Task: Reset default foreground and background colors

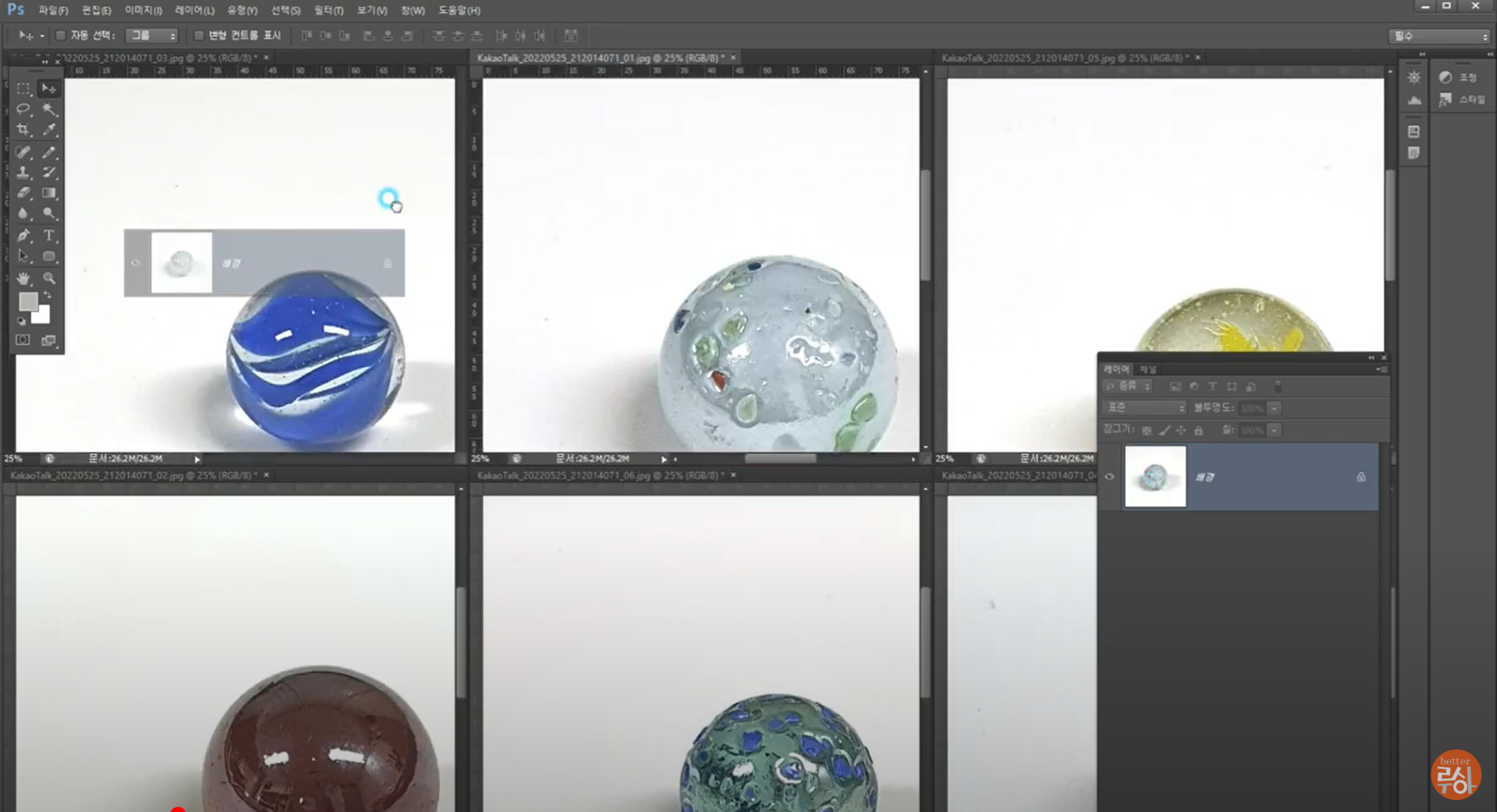Action: click(x=21, y=321)
